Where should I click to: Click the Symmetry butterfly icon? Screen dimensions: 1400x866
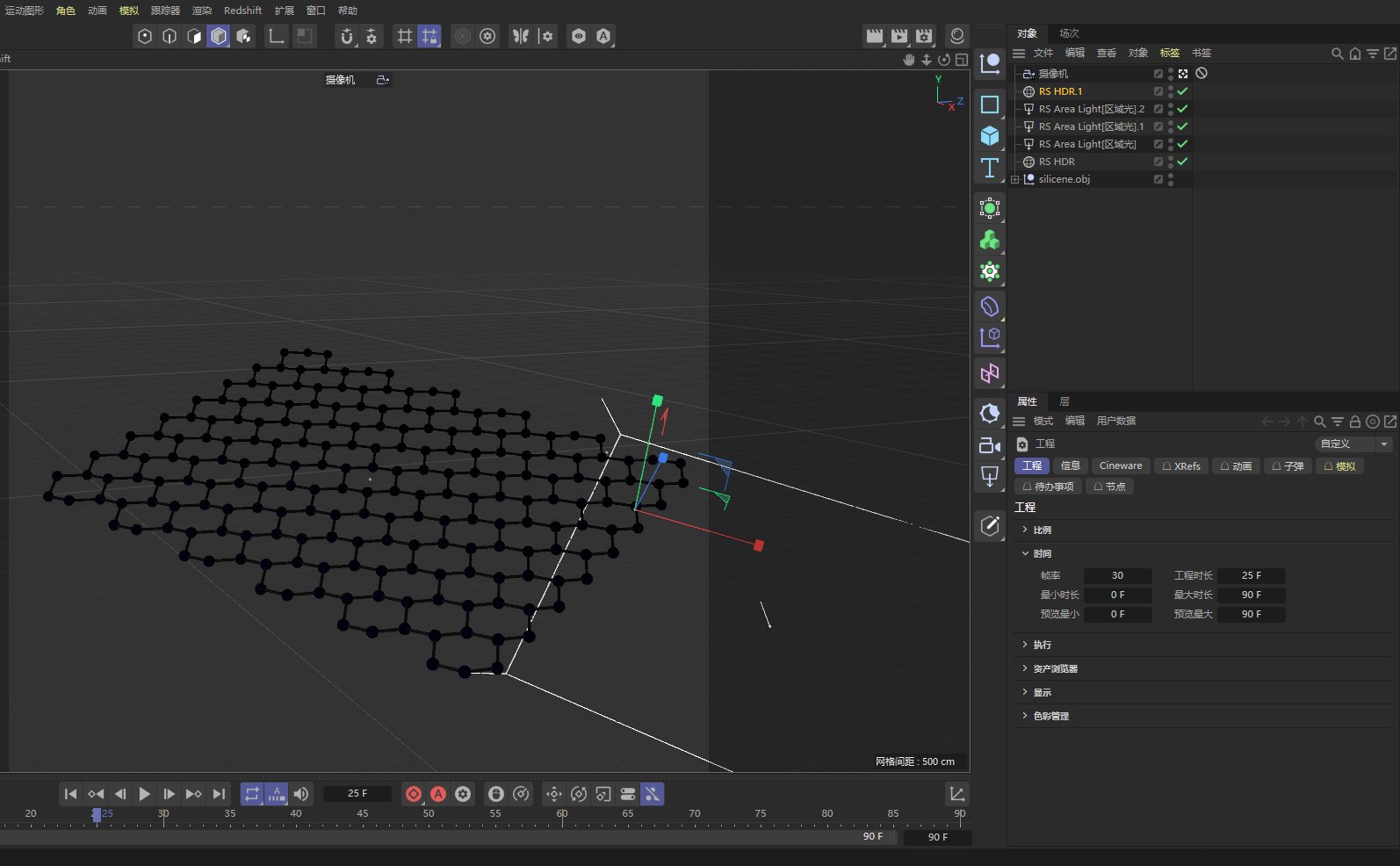click(521, 36)
